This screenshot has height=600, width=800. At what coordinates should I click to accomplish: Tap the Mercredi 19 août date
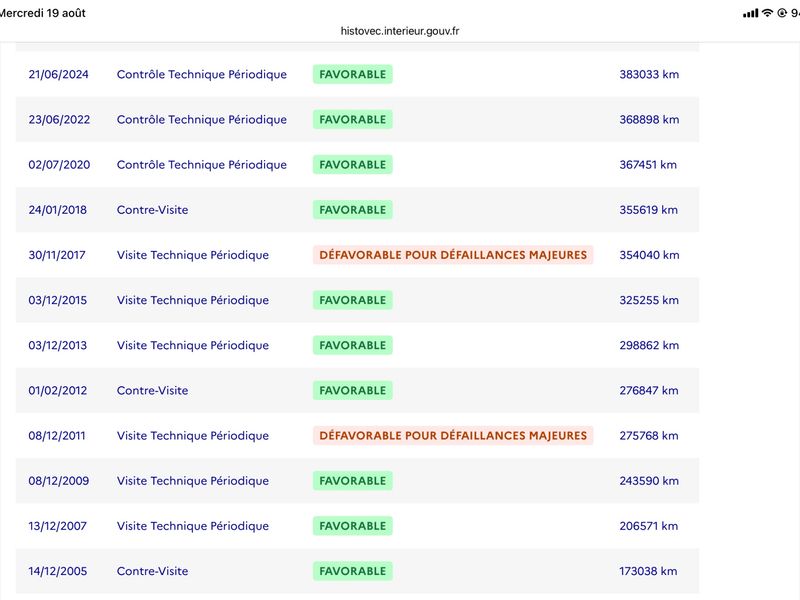point(42,13)
